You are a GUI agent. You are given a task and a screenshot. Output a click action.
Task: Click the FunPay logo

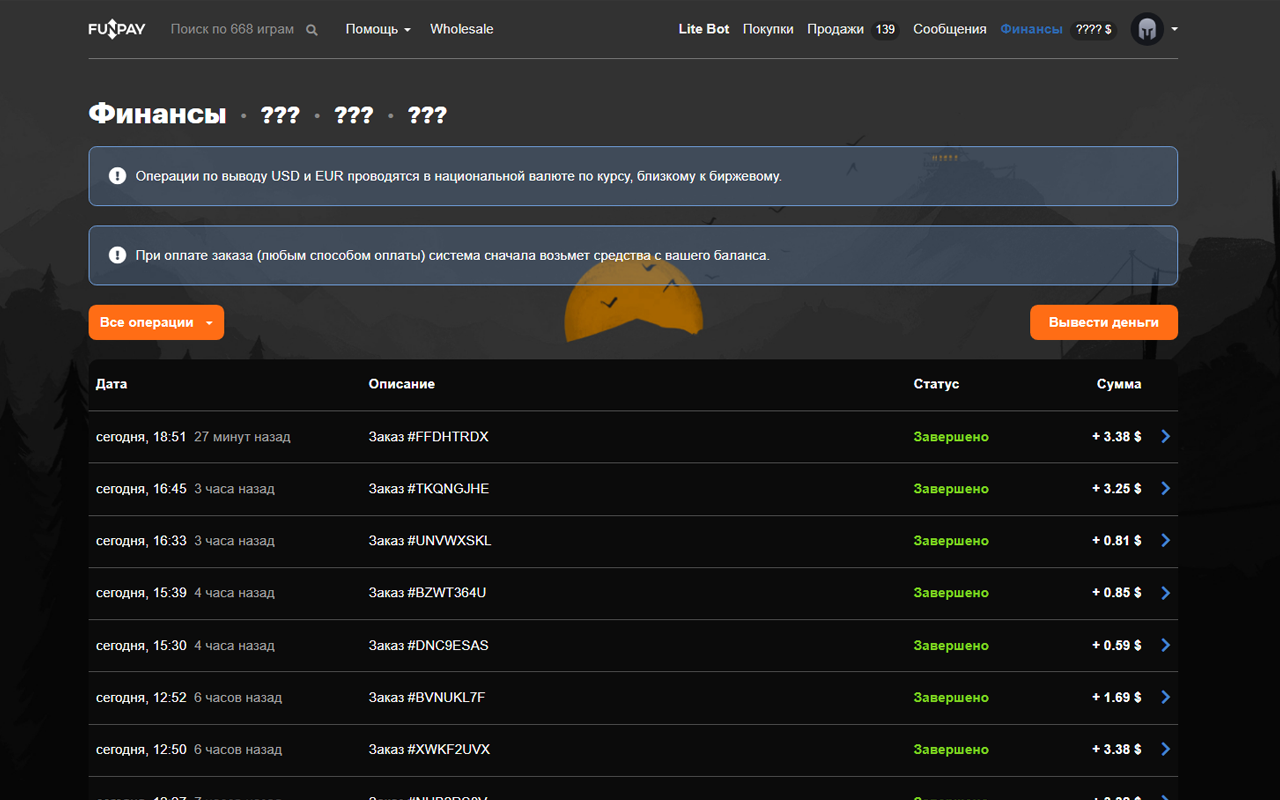click(x=117, y=29)
